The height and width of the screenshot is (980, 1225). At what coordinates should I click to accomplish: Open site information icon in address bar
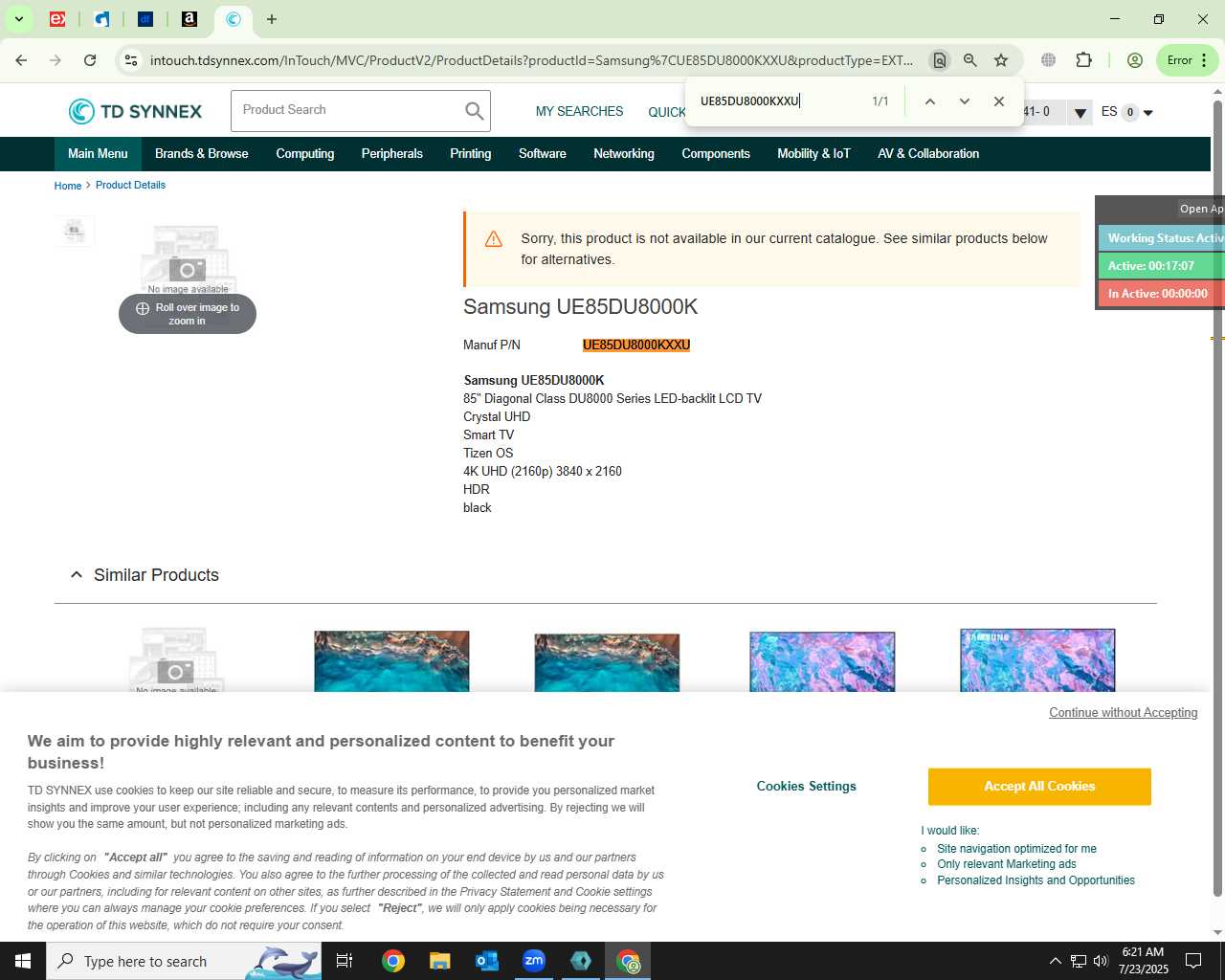131,60
